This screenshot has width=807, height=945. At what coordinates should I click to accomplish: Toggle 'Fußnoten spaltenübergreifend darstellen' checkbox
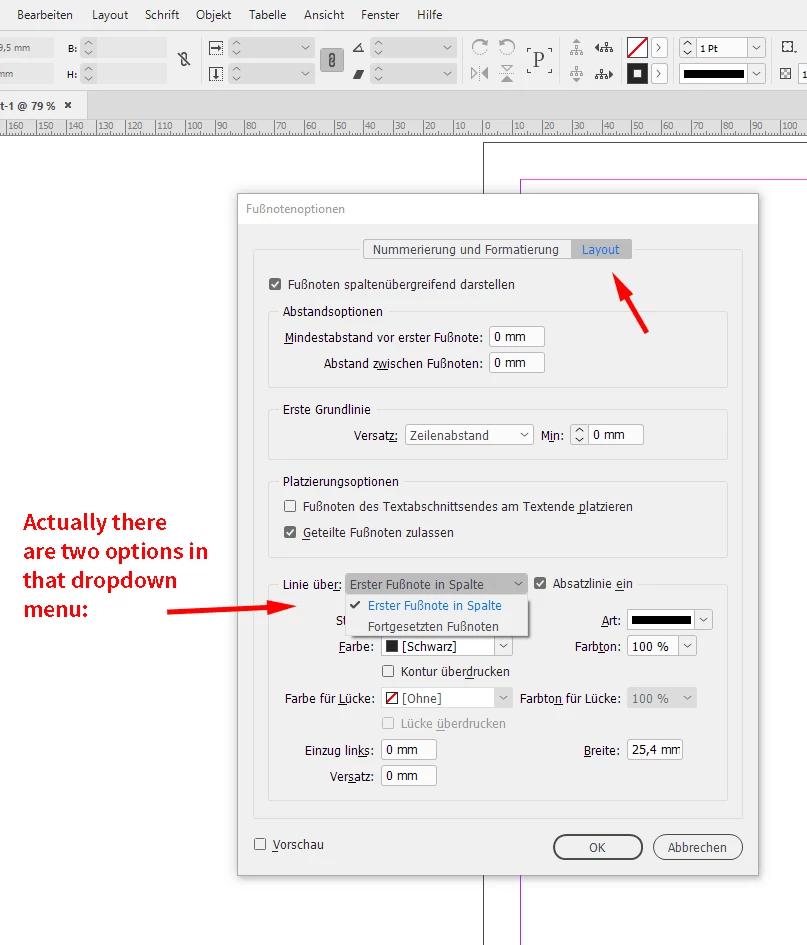coord(275,284)
